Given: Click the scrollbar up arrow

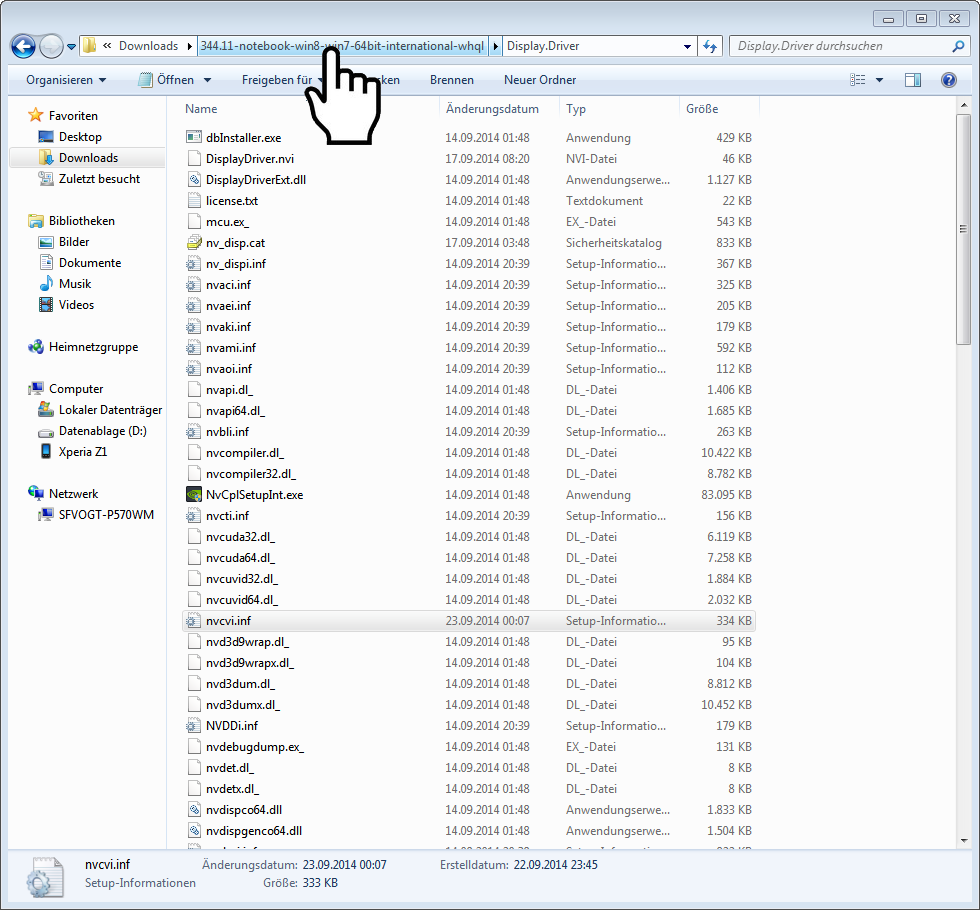Looking at the screenshot, I should click(x=963, y=106).
